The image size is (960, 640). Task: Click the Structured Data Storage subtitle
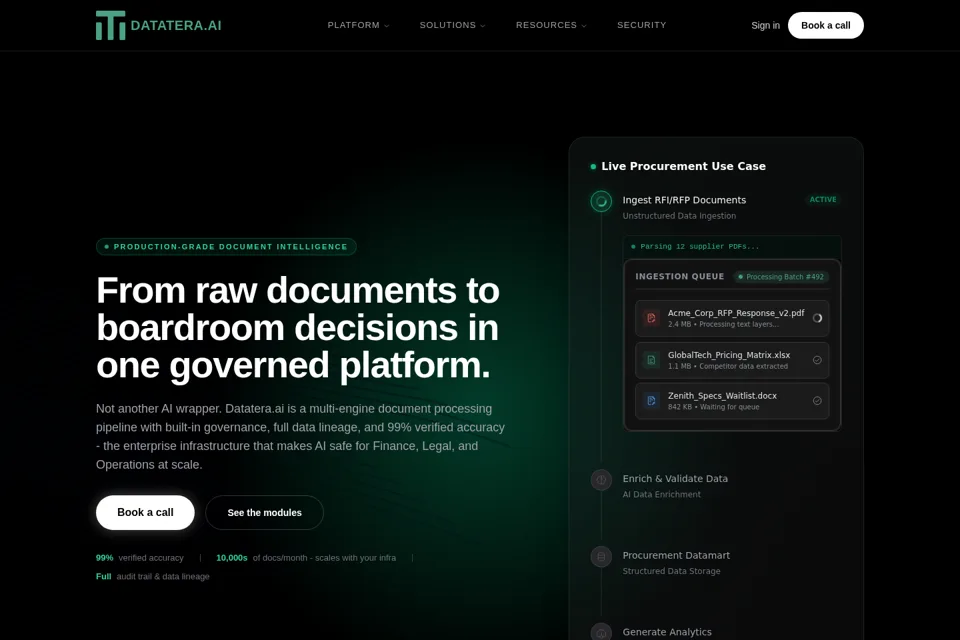[x=671, y=571]
